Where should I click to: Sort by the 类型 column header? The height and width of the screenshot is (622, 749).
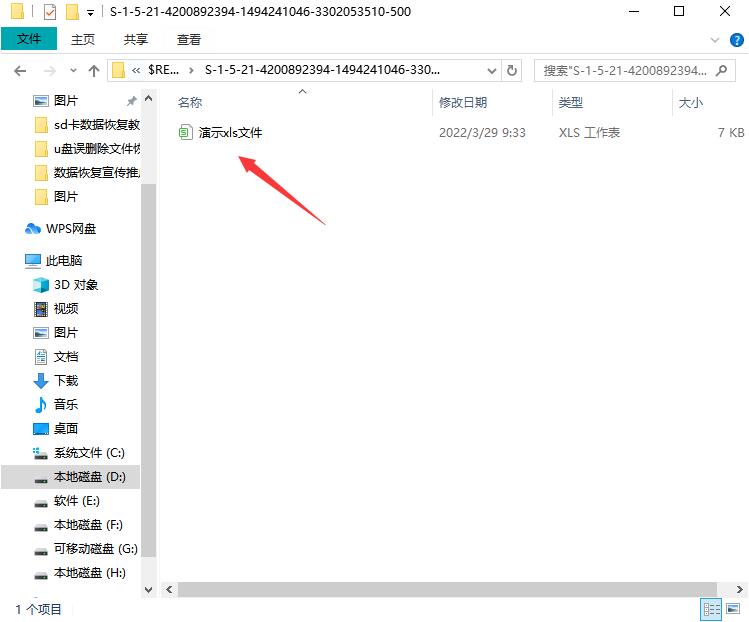570,102
